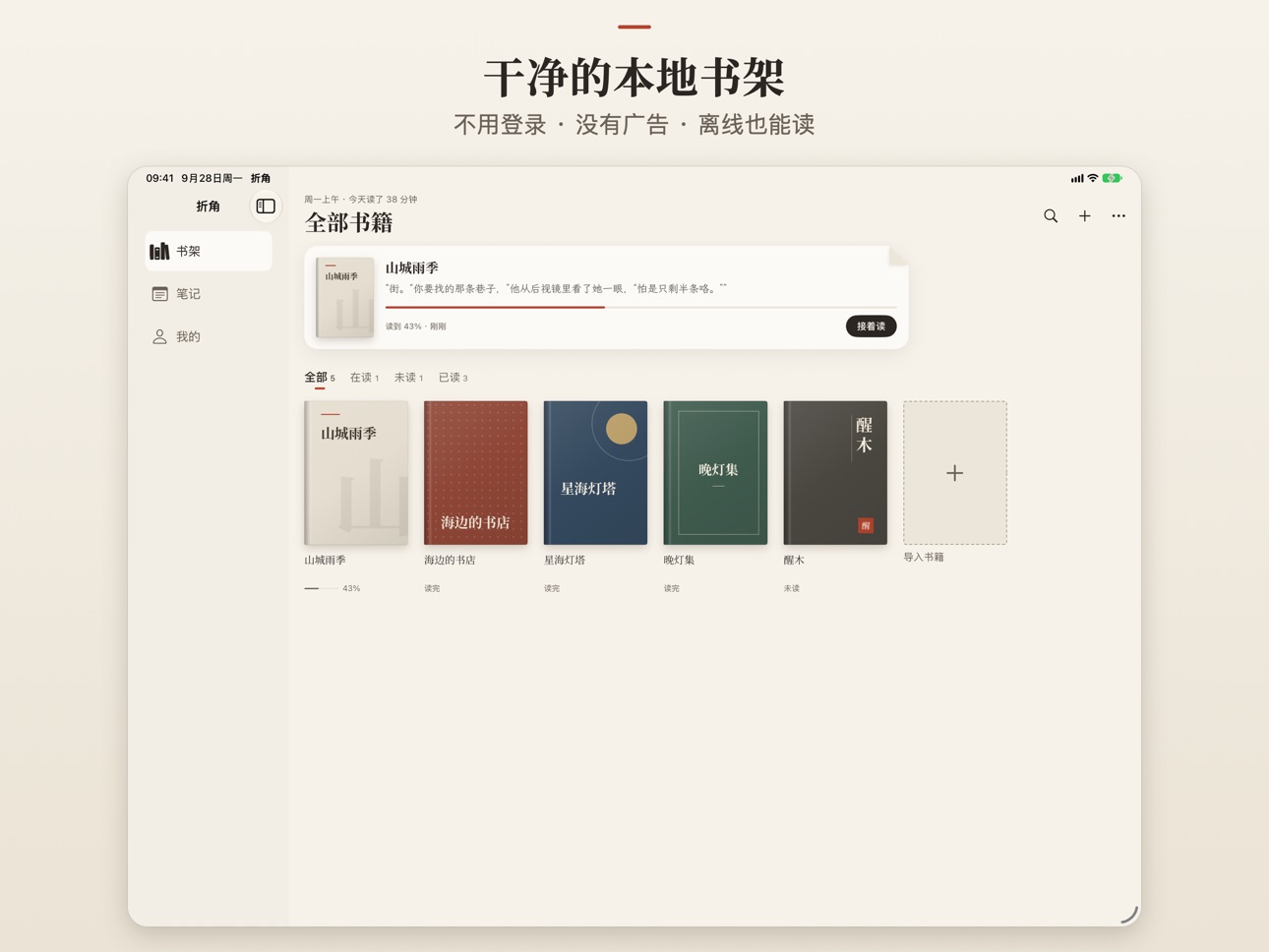Switch to the 未读 tab
This screenshot has width=1269, height=952.
[x=408, y=378]
